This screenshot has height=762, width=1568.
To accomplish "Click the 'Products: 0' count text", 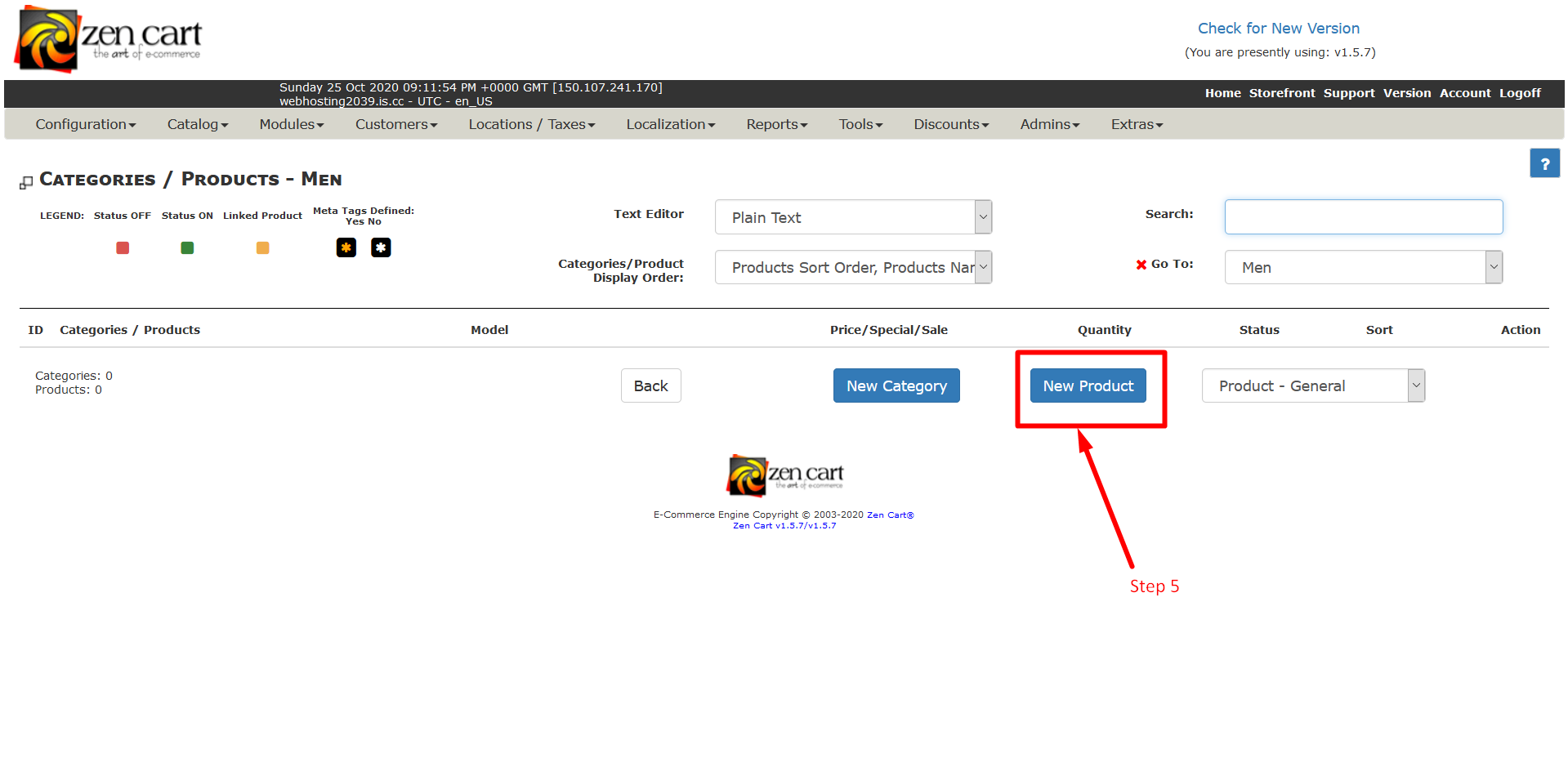I will pos(69,390).
